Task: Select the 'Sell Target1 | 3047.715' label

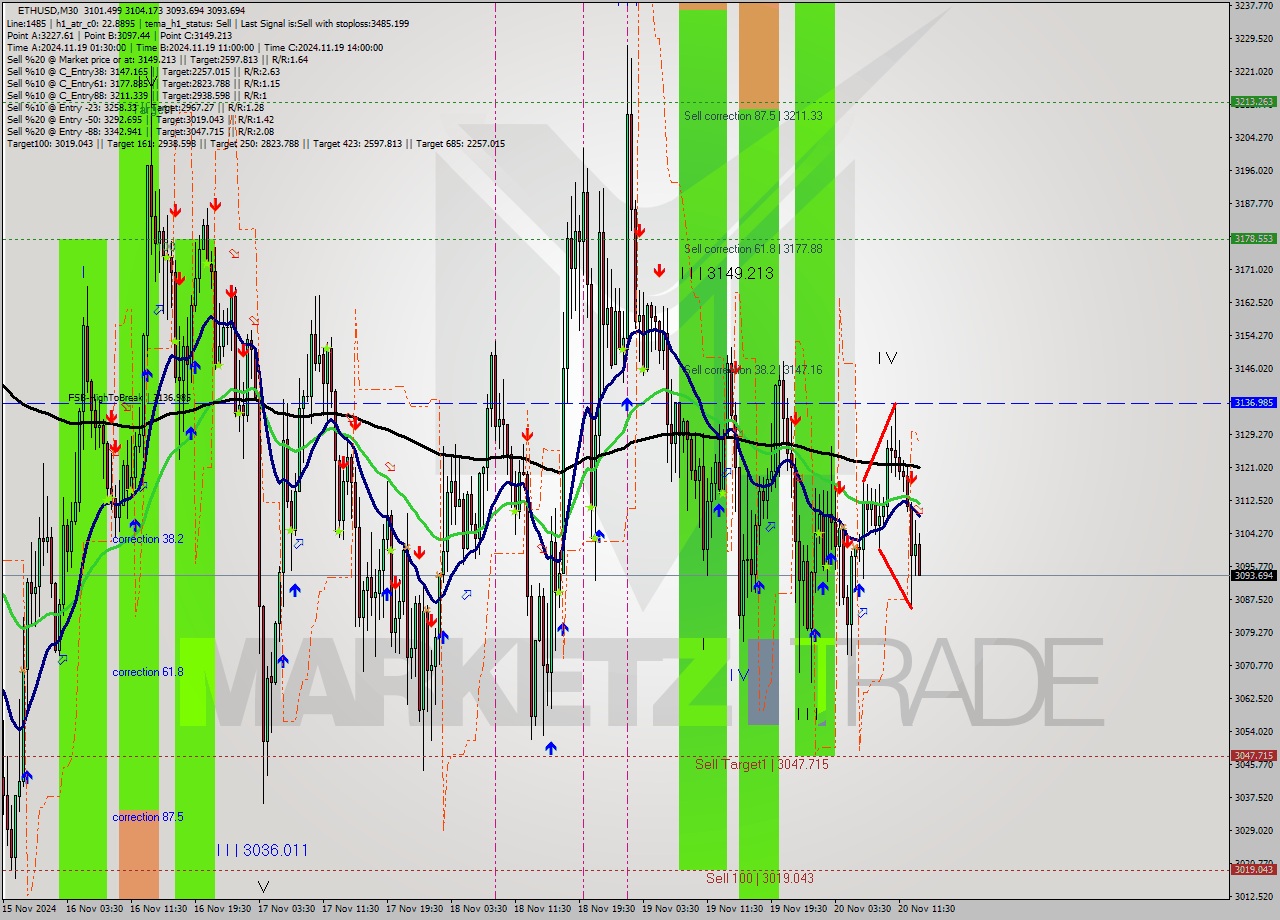Action: pyautogui.click(x=762, y=764)
